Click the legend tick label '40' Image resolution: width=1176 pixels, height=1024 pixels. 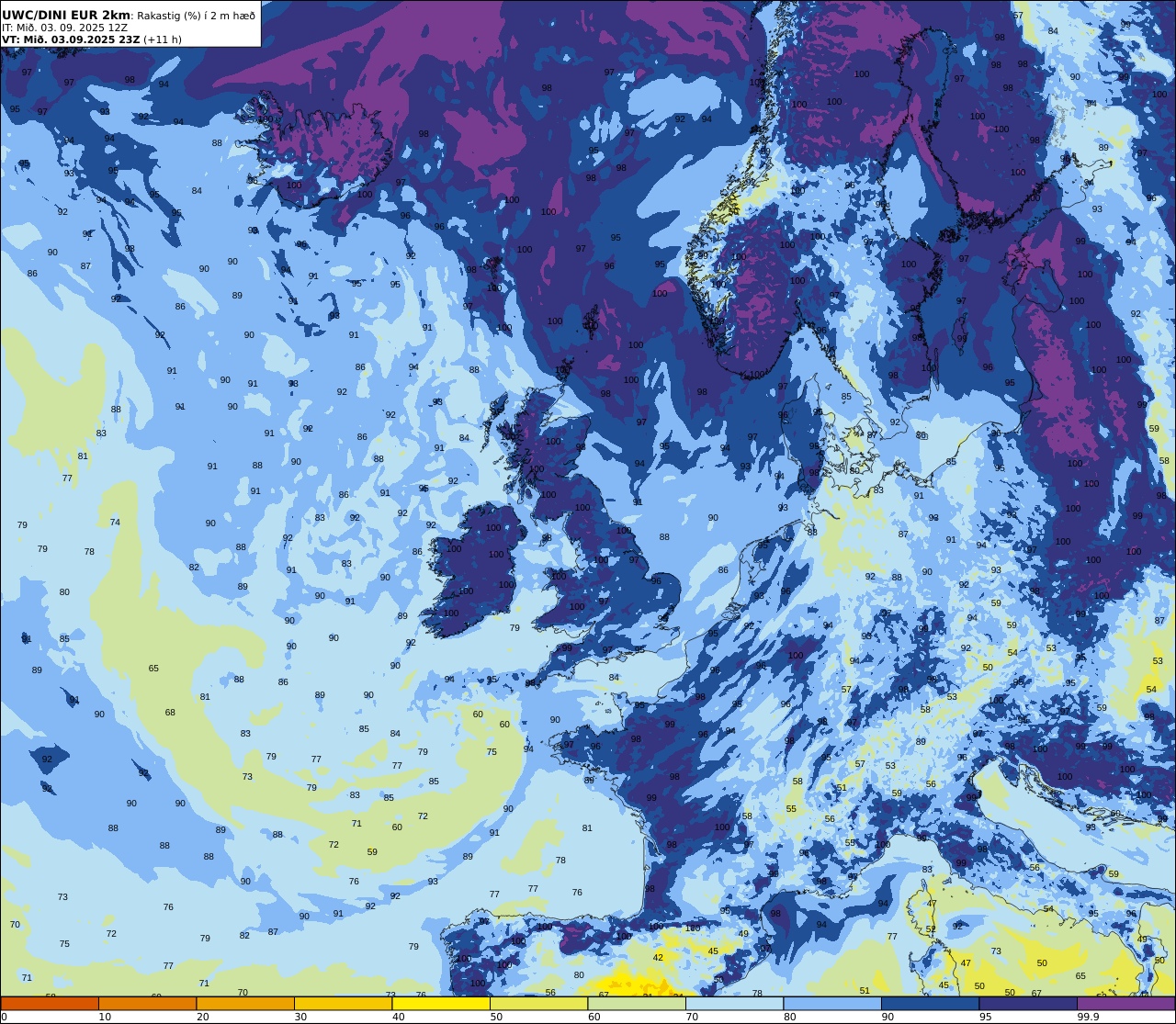coord(398,1017)
